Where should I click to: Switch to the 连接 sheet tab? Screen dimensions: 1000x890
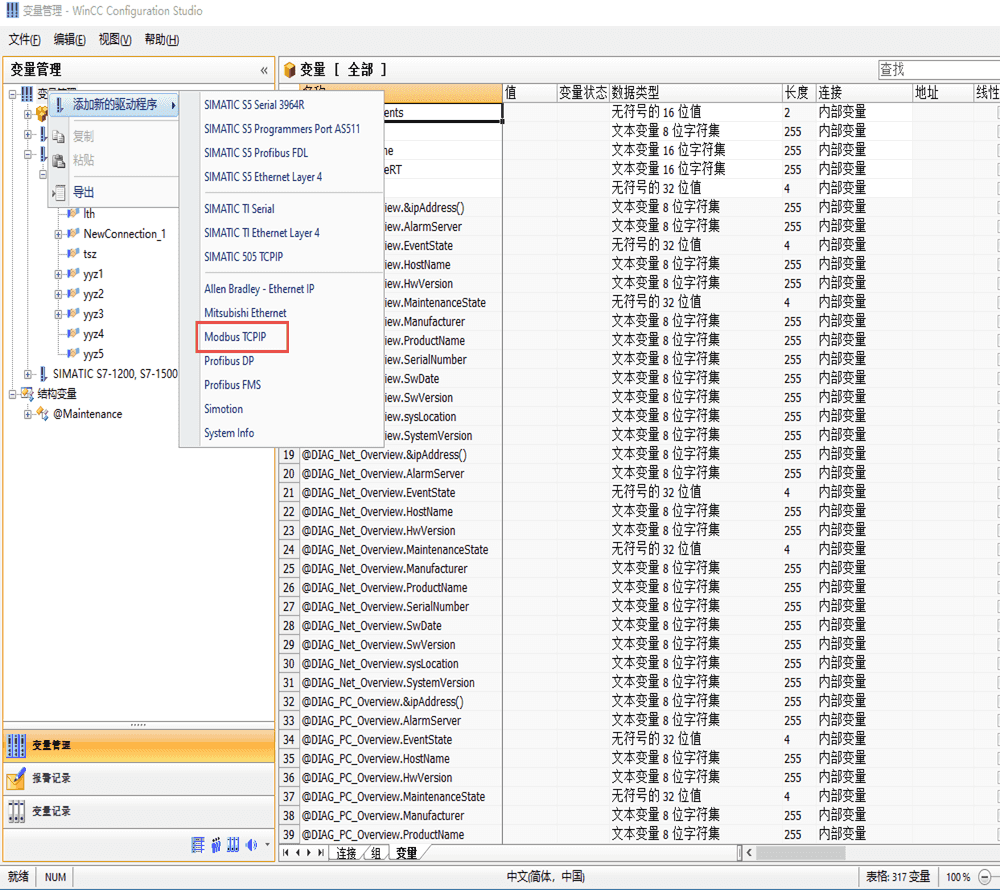(x=346, y=853)
